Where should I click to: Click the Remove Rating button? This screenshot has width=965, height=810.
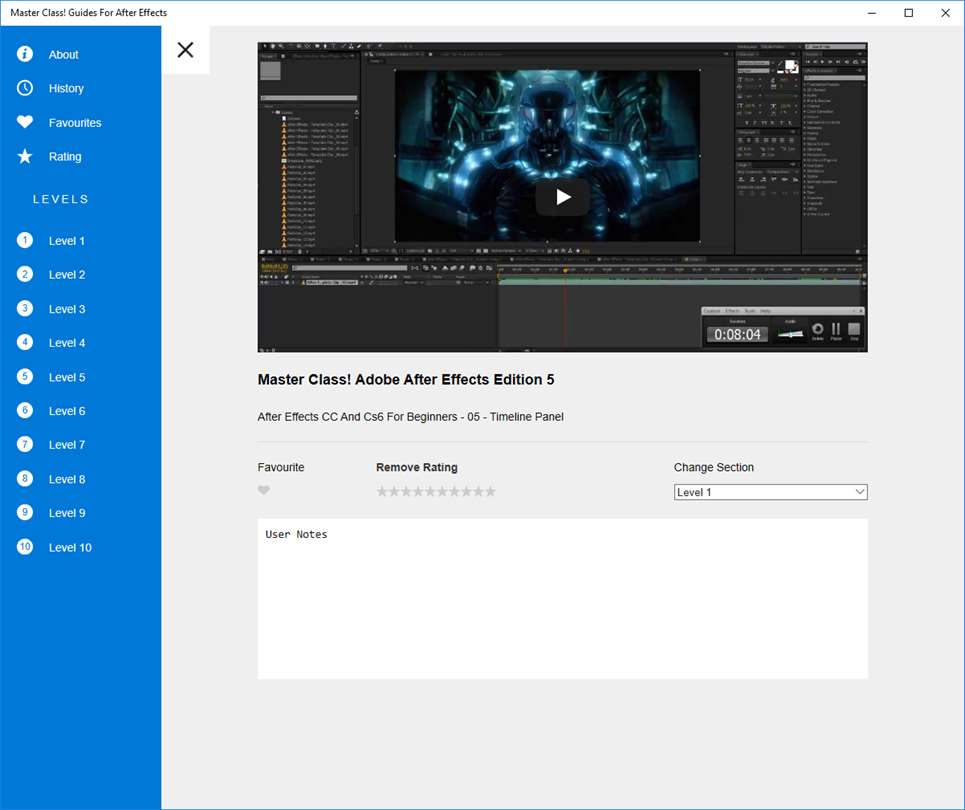click(416, 467)
